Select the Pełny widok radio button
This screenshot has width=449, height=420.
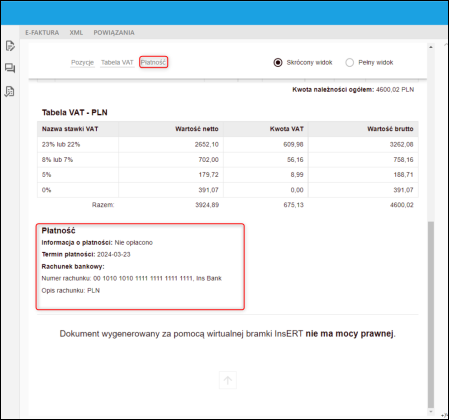[x=349, y=62]
